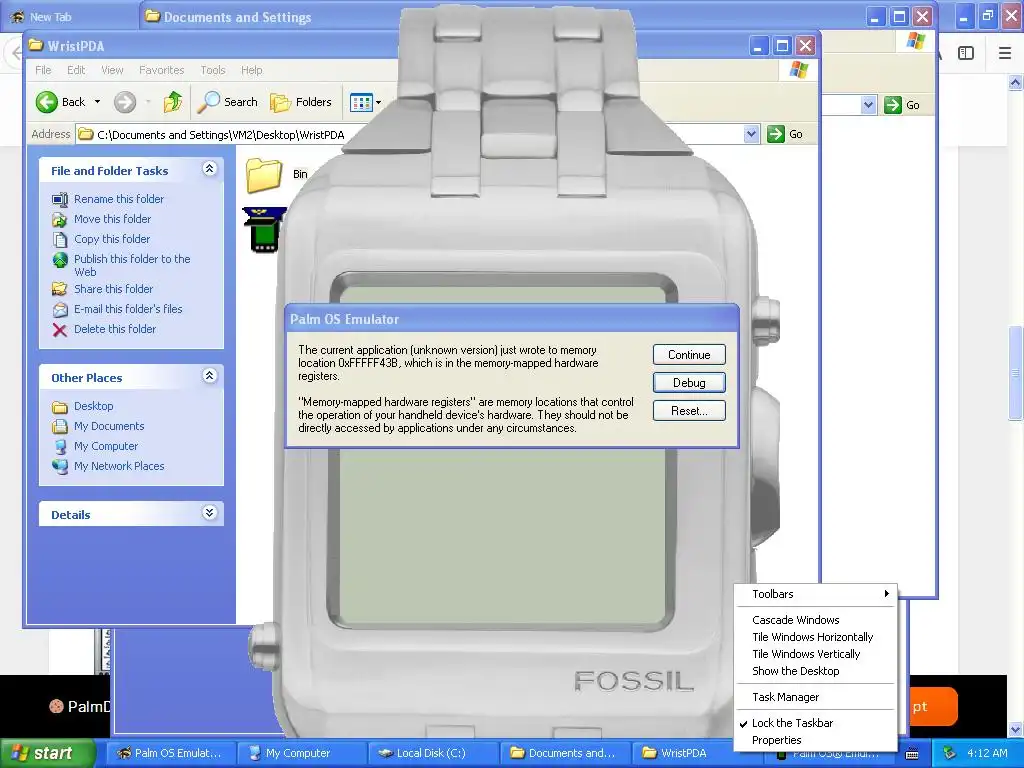Click Delete this folder
The image size is (1024, 768).
pos(115,329)
